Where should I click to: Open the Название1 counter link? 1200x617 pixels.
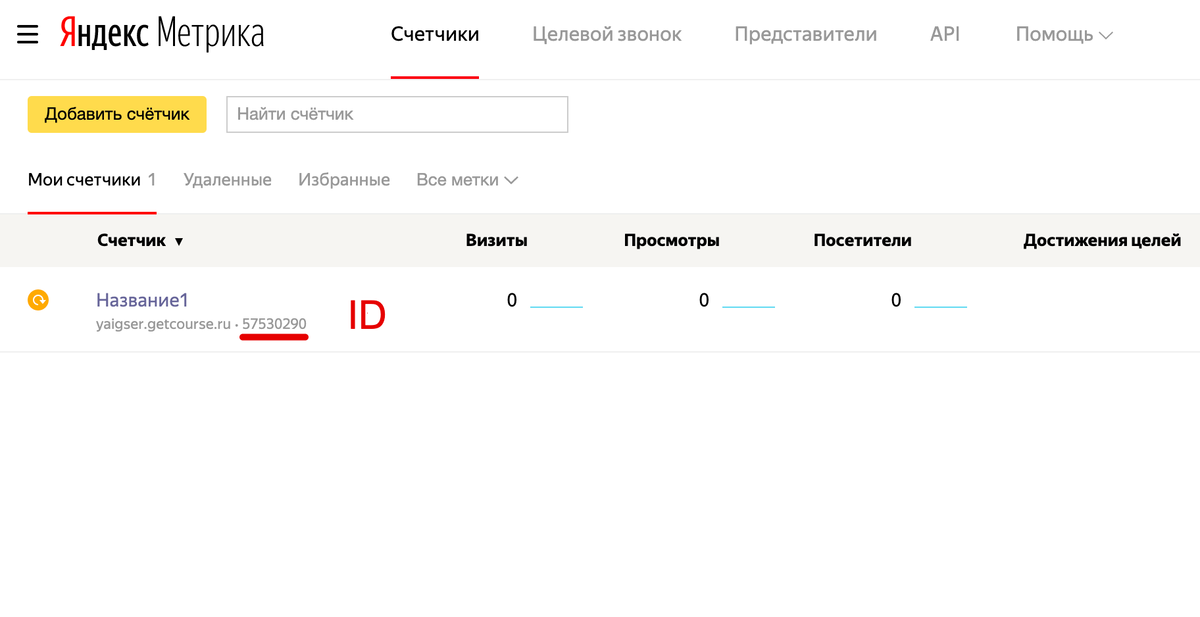[x=142, y=300]
